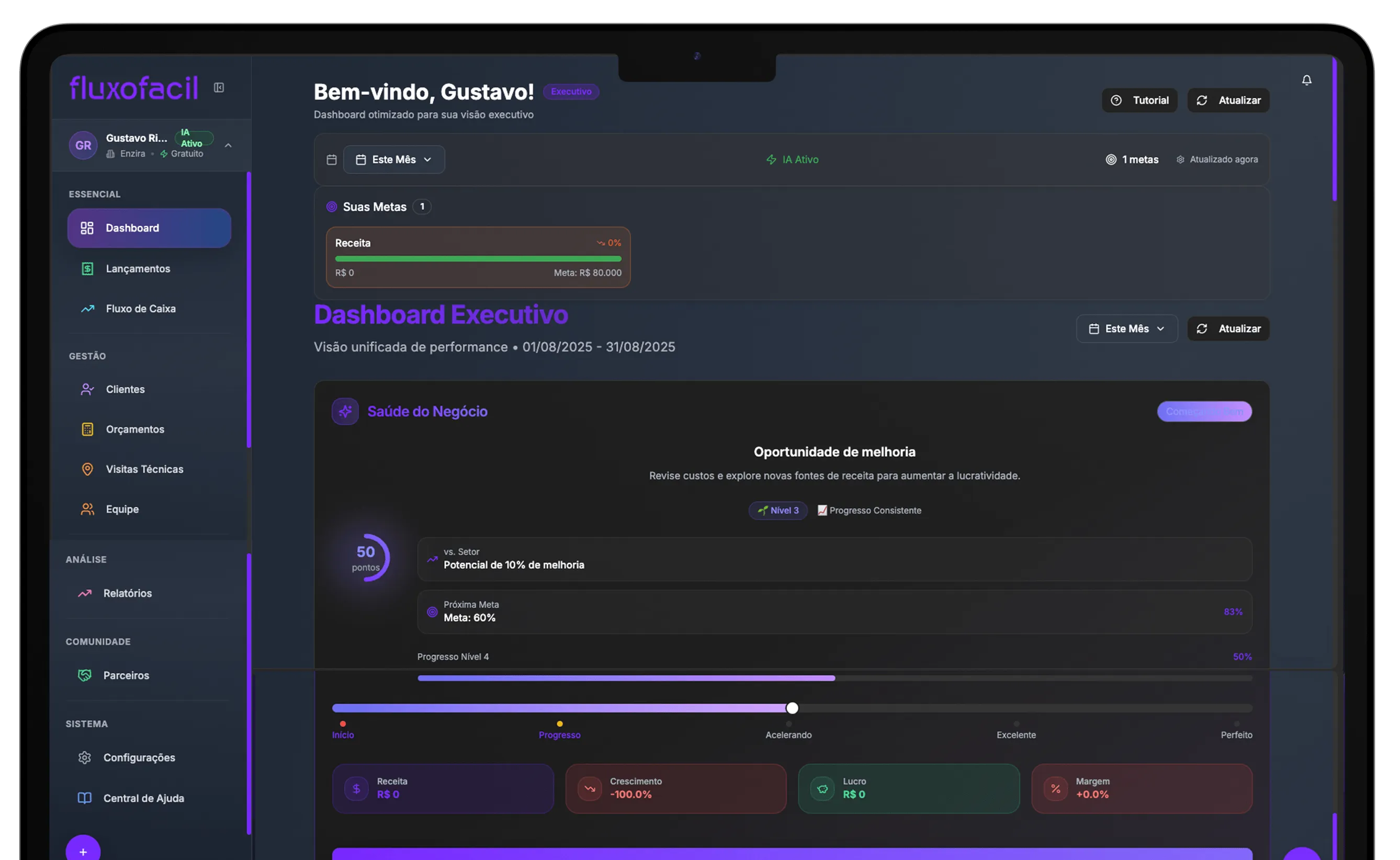This screenshot has height=860, width=1400.
Task: Click the Margem percent icon
Action: (1055, 788)
